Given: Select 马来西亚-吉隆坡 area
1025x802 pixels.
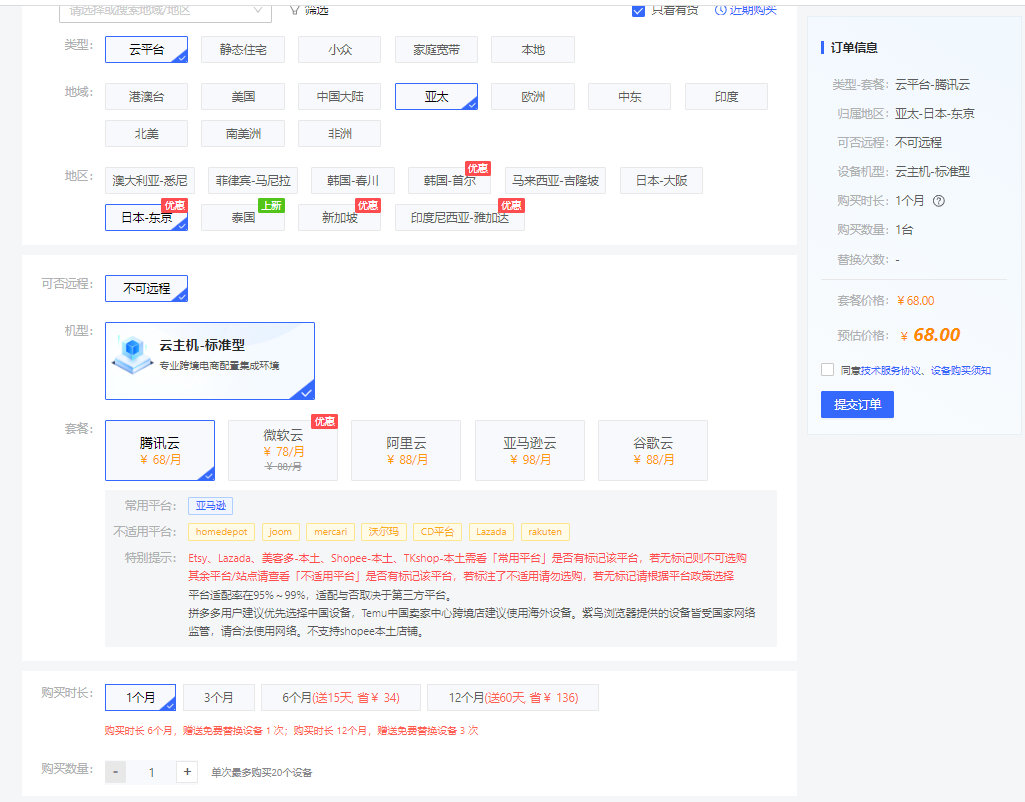Looking at the screenshot, I should pyautogui.click(x=555, y=181).
